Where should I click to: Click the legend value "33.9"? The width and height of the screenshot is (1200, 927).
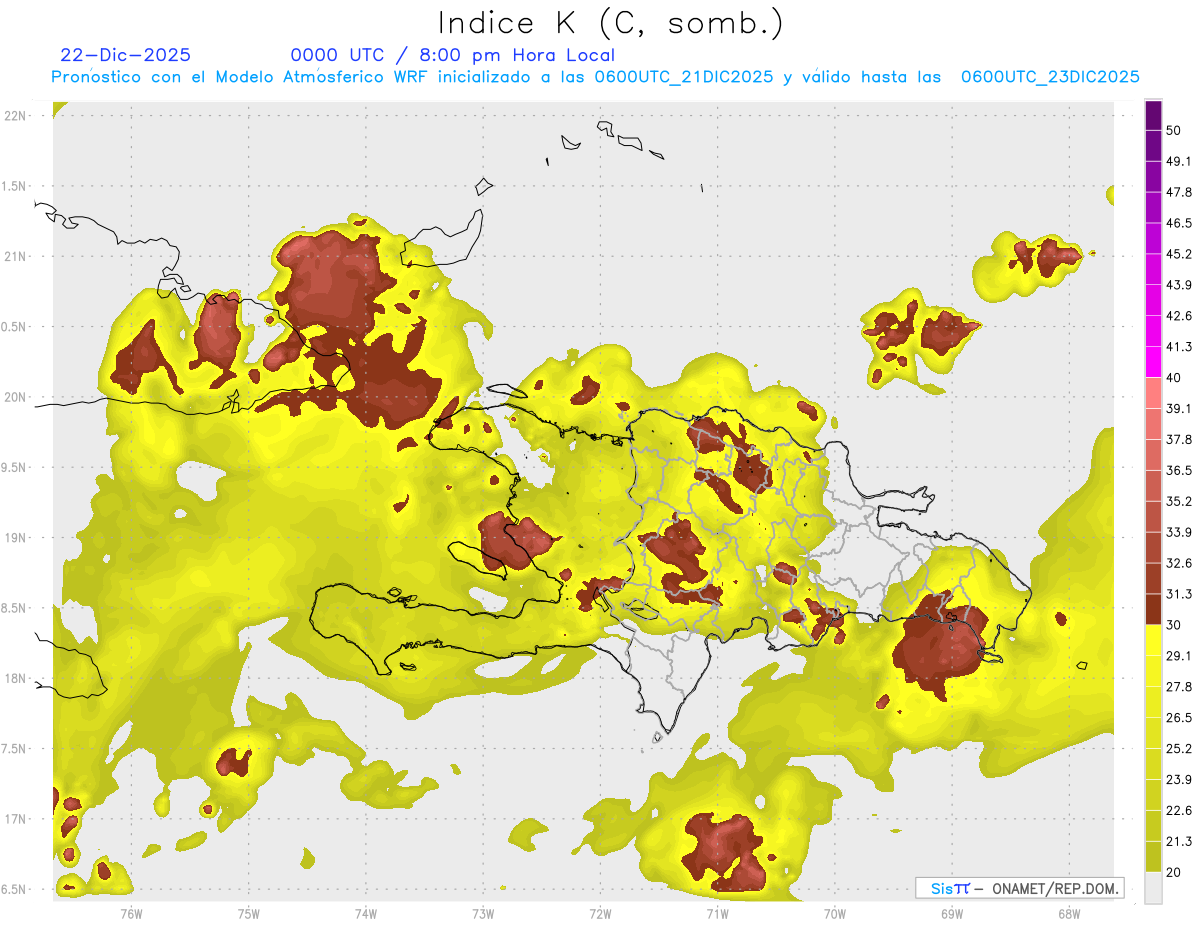pyautogui.click(x=1178, y=532)
